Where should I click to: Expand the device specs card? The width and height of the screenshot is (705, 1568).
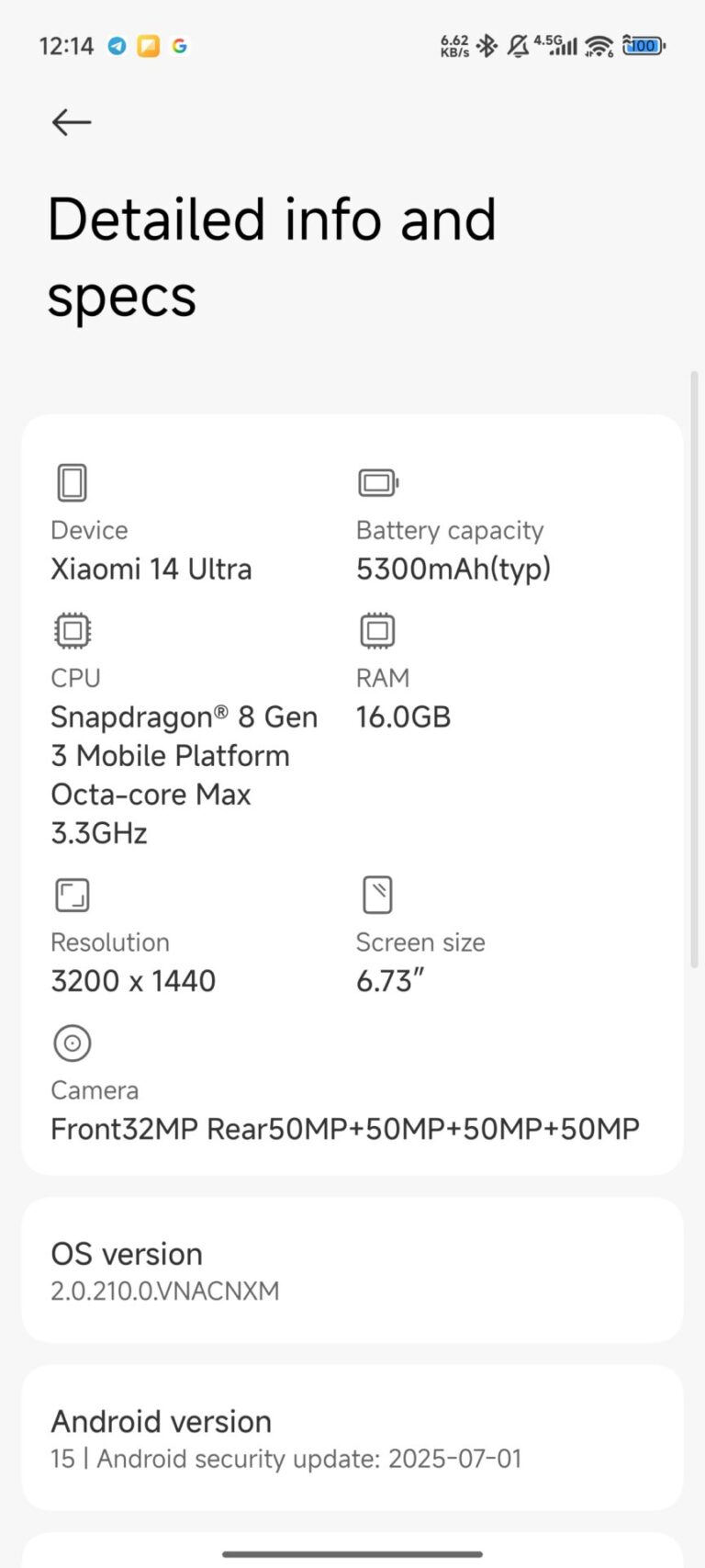[352, 795]
